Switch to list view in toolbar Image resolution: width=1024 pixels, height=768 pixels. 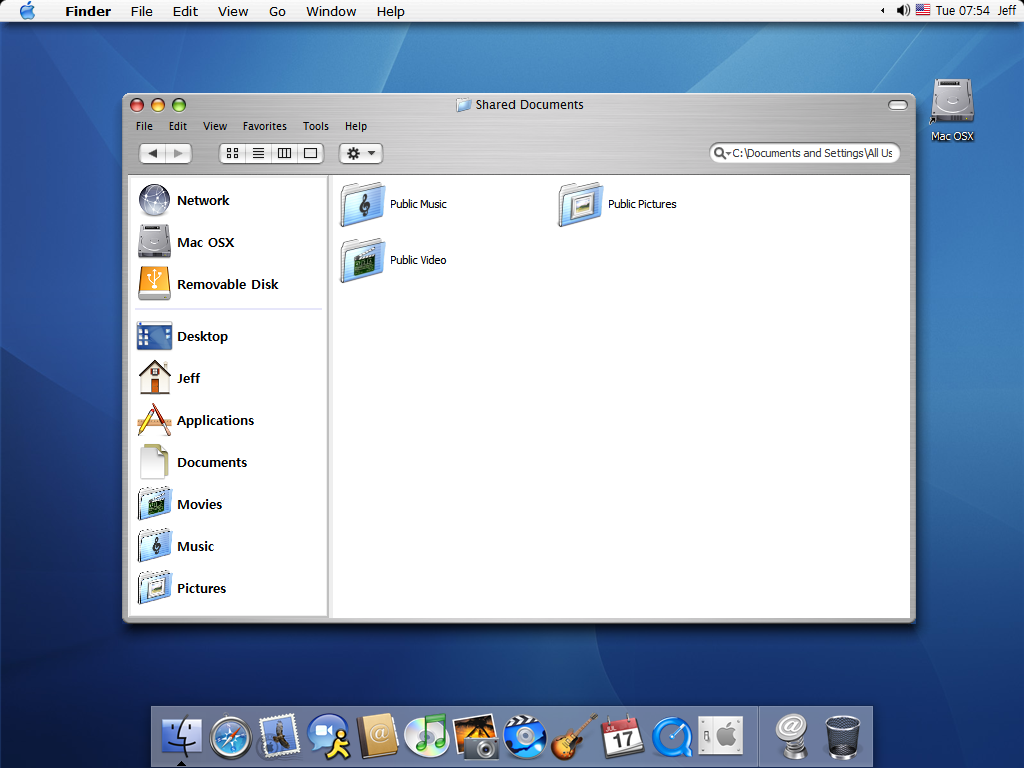pyautogui.click(x=258, y=153)
